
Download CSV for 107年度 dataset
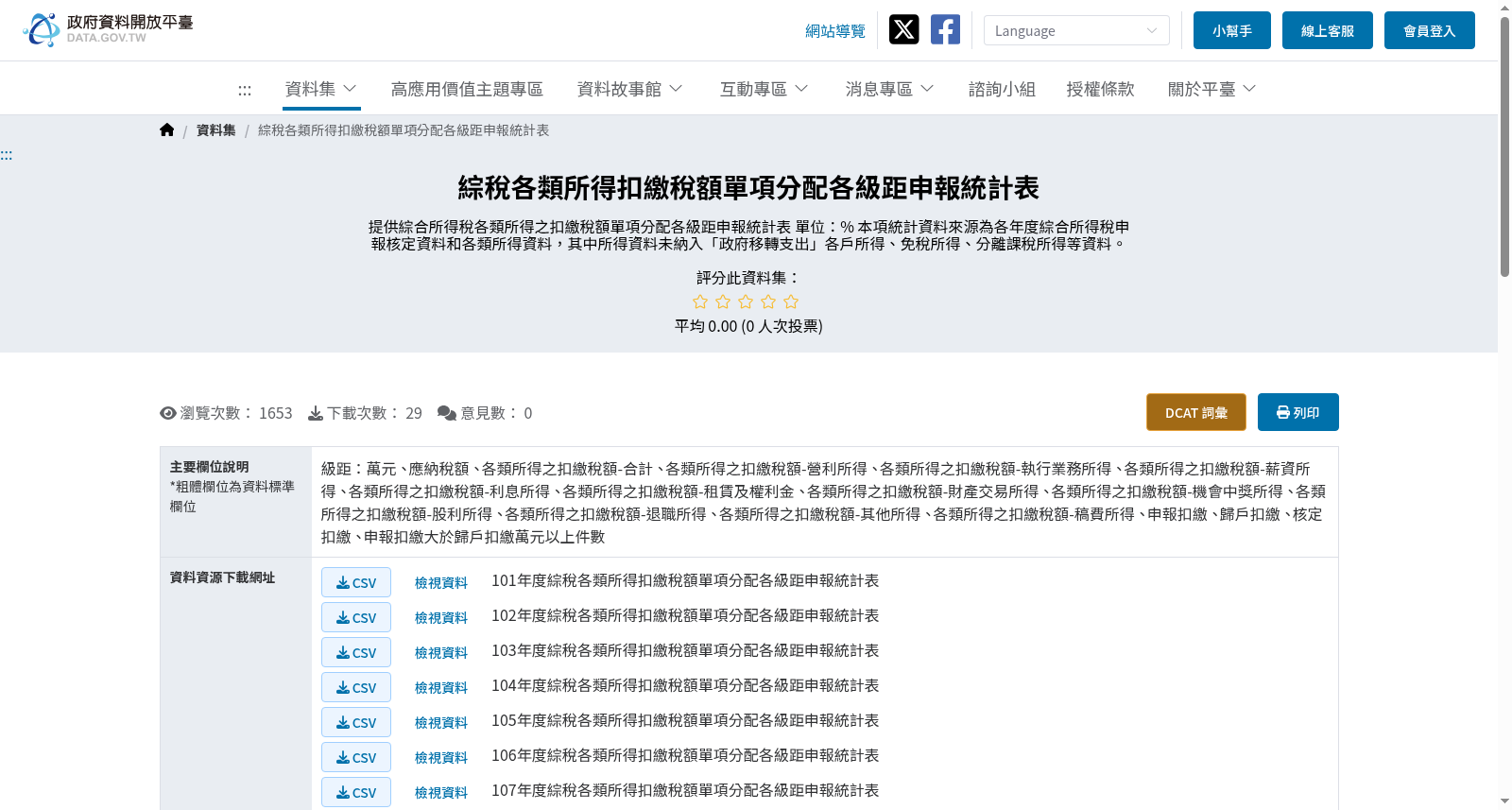tap(356, 792)
